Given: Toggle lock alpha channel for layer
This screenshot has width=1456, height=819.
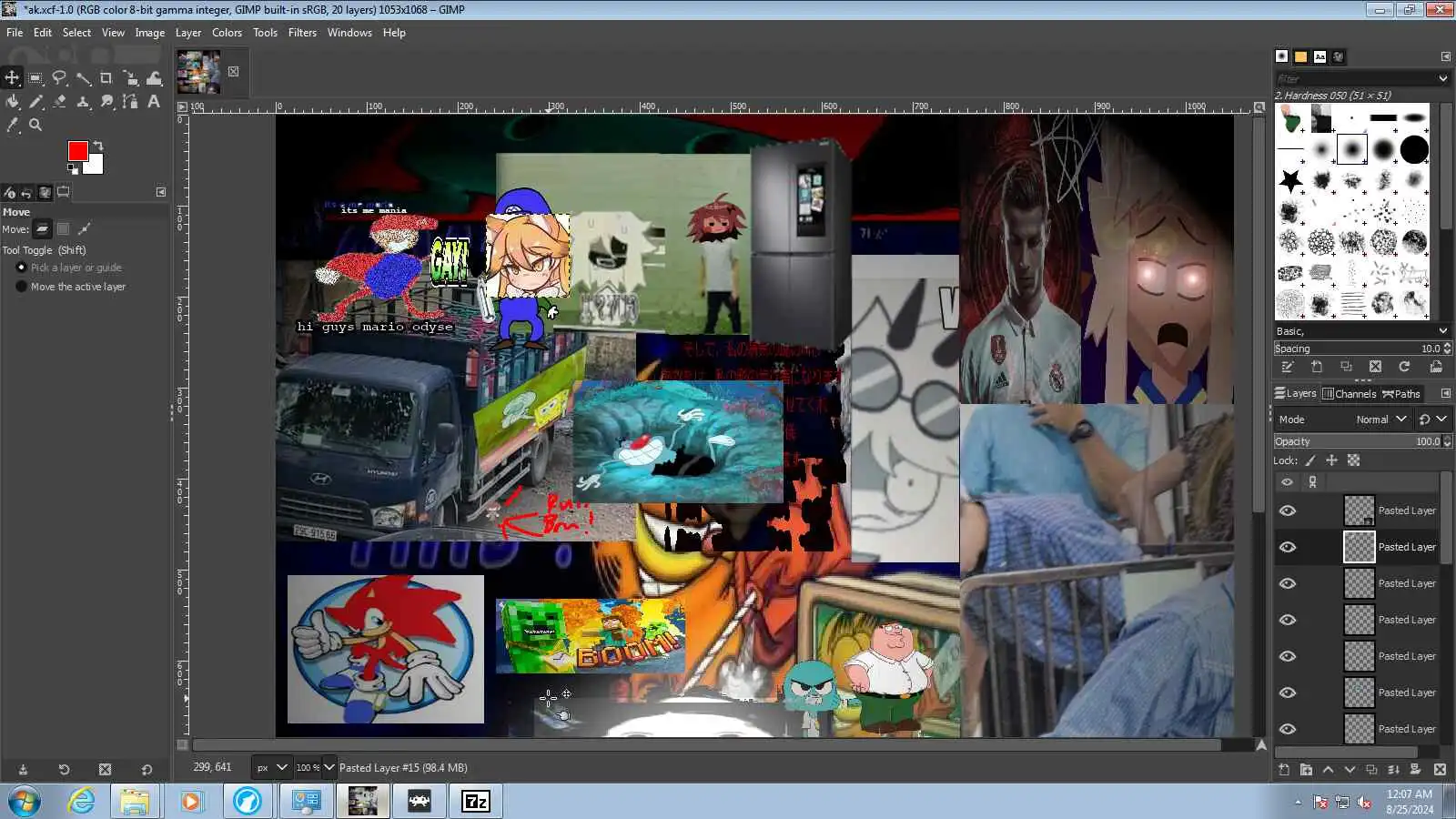Looking at the screenshot, I should 1353,460.
